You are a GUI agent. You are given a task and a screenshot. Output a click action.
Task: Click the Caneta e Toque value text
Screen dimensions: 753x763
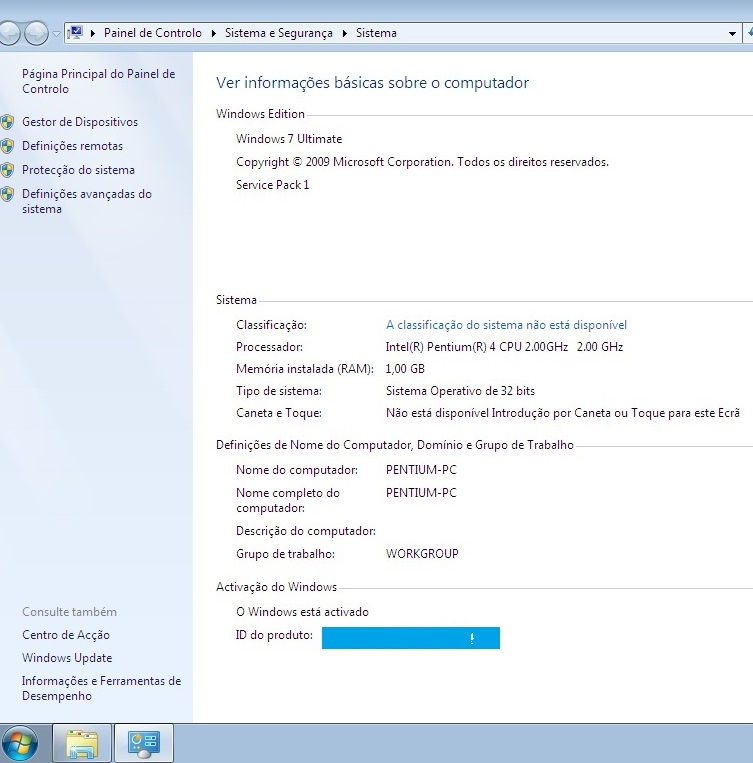pyautogui.click(x=563, y=413)
